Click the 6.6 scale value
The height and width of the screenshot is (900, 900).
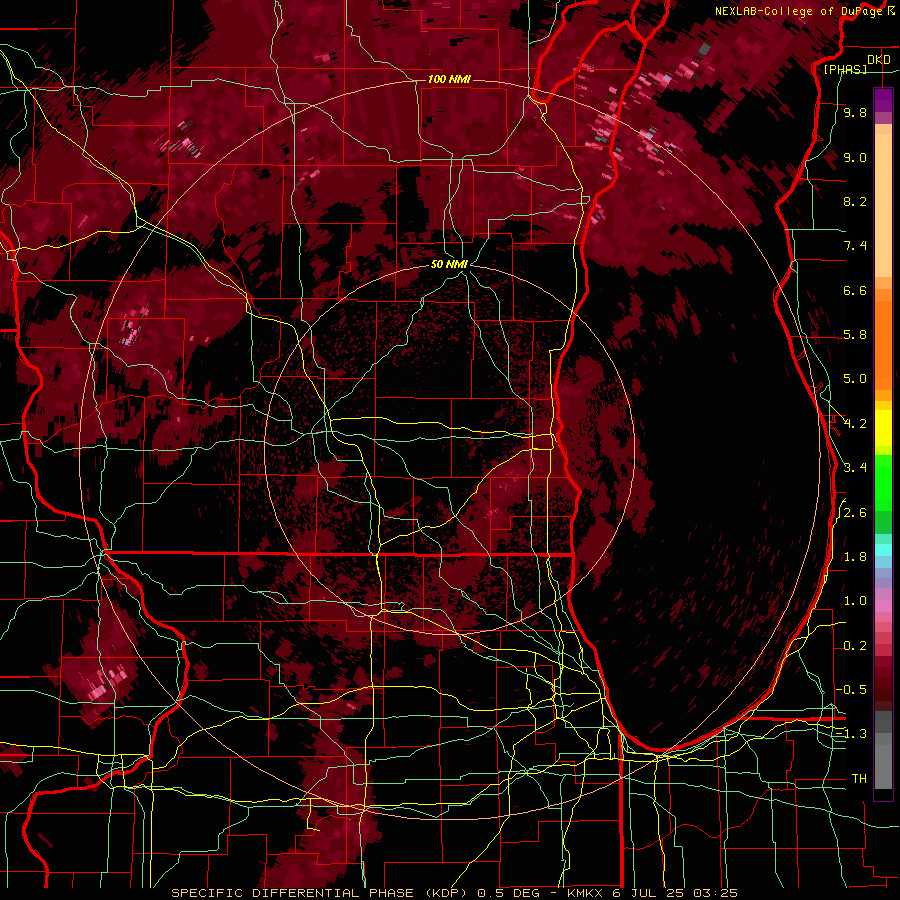pos(855,290)
